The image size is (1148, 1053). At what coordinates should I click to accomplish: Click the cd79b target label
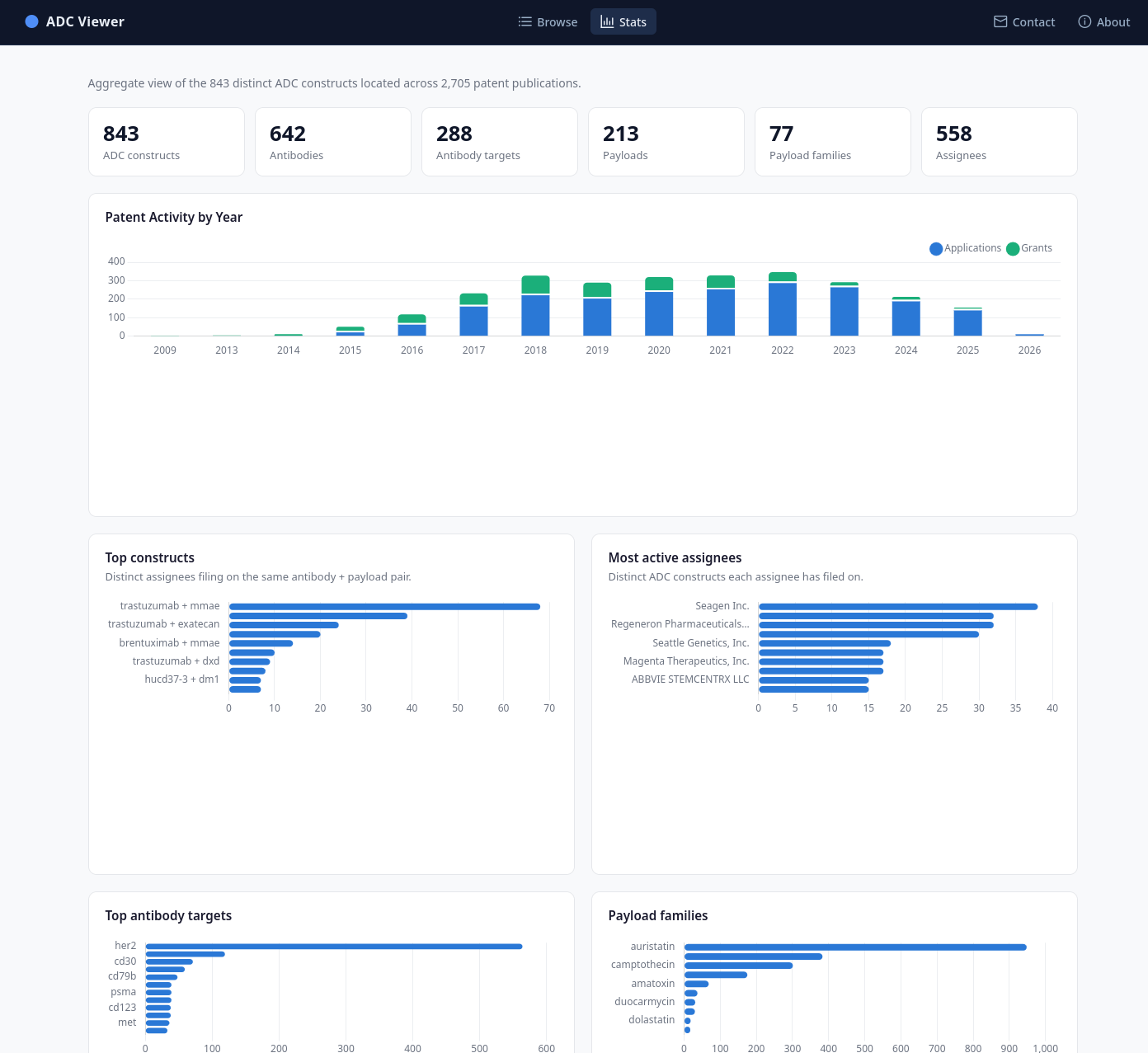(x=122, y=976)
